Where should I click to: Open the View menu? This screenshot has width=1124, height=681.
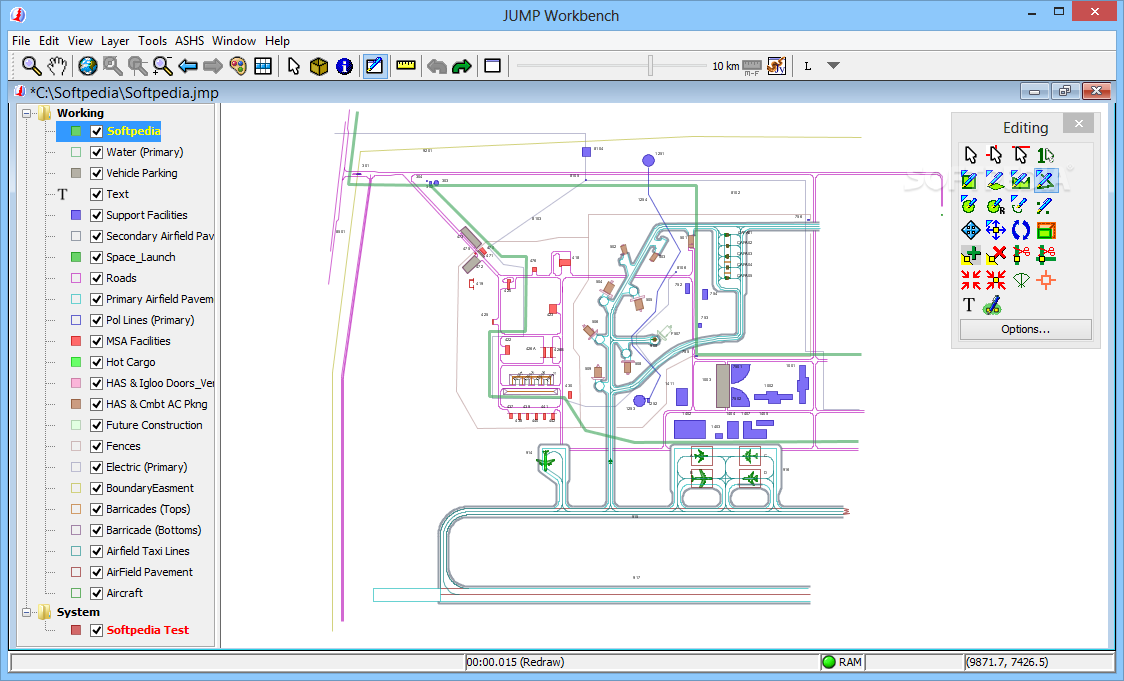(x=80, y=41)
